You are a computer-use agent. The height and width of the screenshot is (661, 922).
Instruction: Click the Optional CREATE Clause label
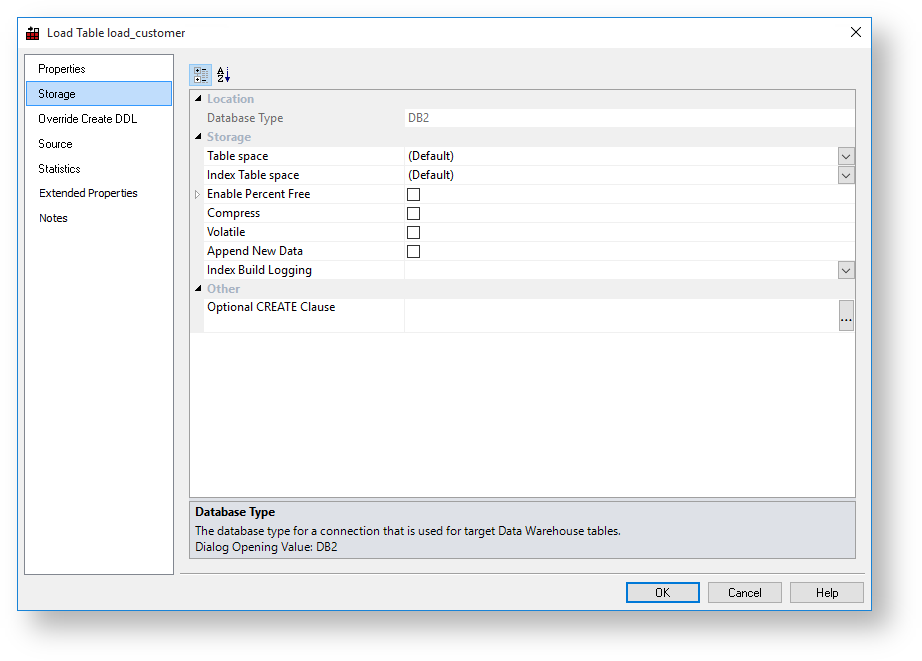pos(271,307)
